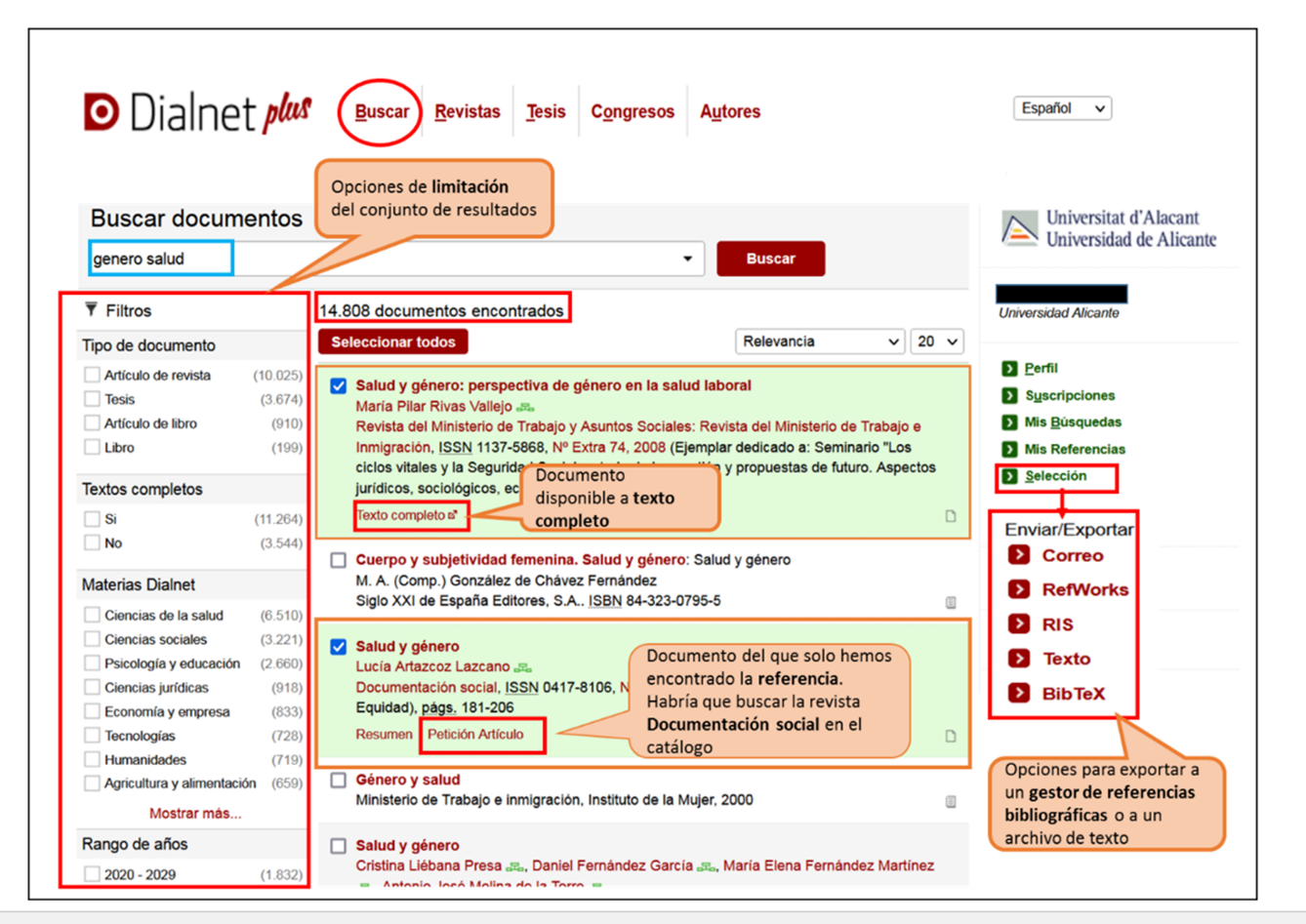Click the Dialnet plus logo
1306x924 pixels.
click(197, 112)
